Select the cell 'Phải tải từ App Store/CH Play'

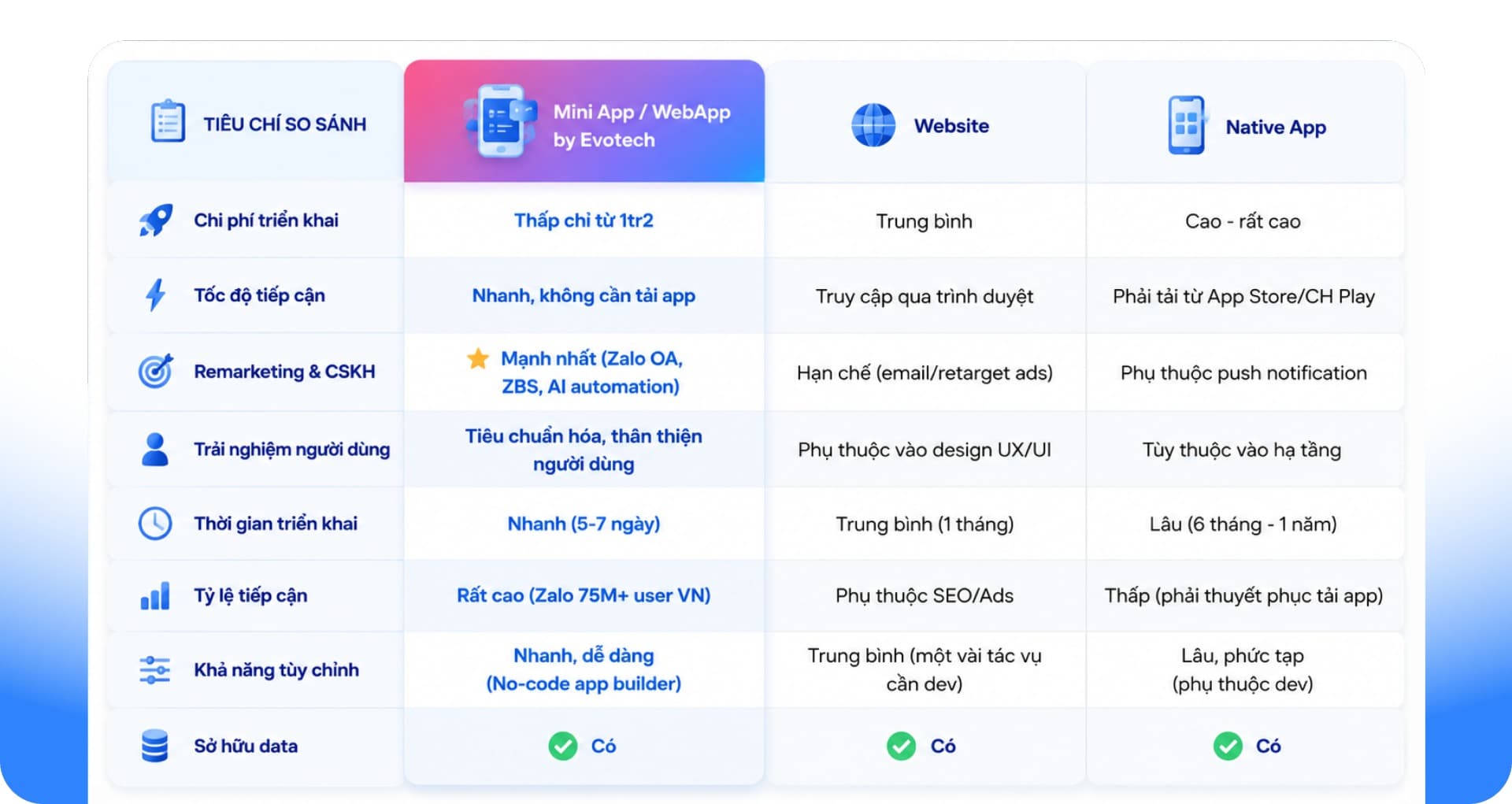[x=1243, y=297]
